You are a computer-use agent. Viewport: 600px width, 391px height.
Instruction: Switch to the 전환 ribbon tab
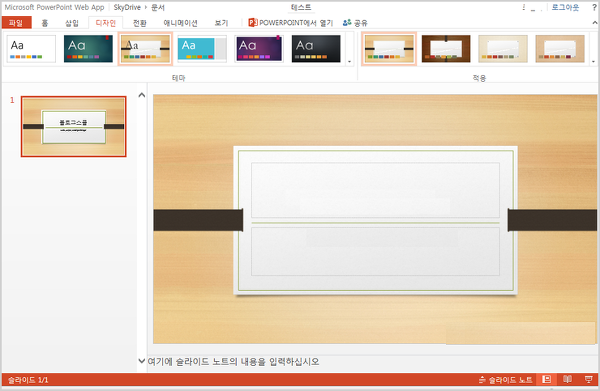pyautogui.click(x=140, y=23)
